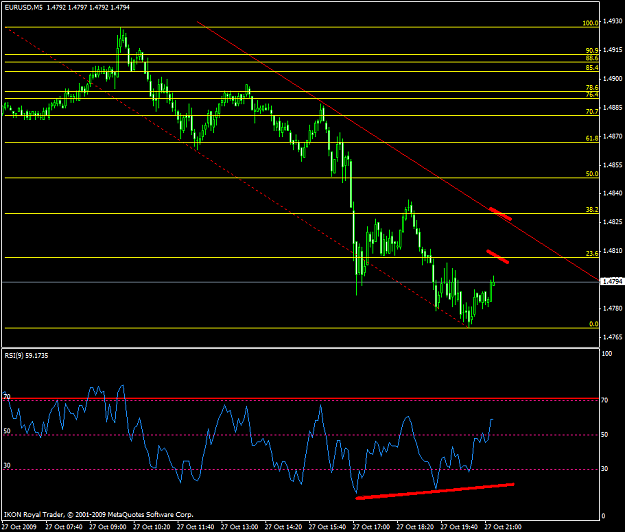The image size is (625, 532).
Task: Select the 27 Oct 21:00 time label
Action: [x=503, y=527]
